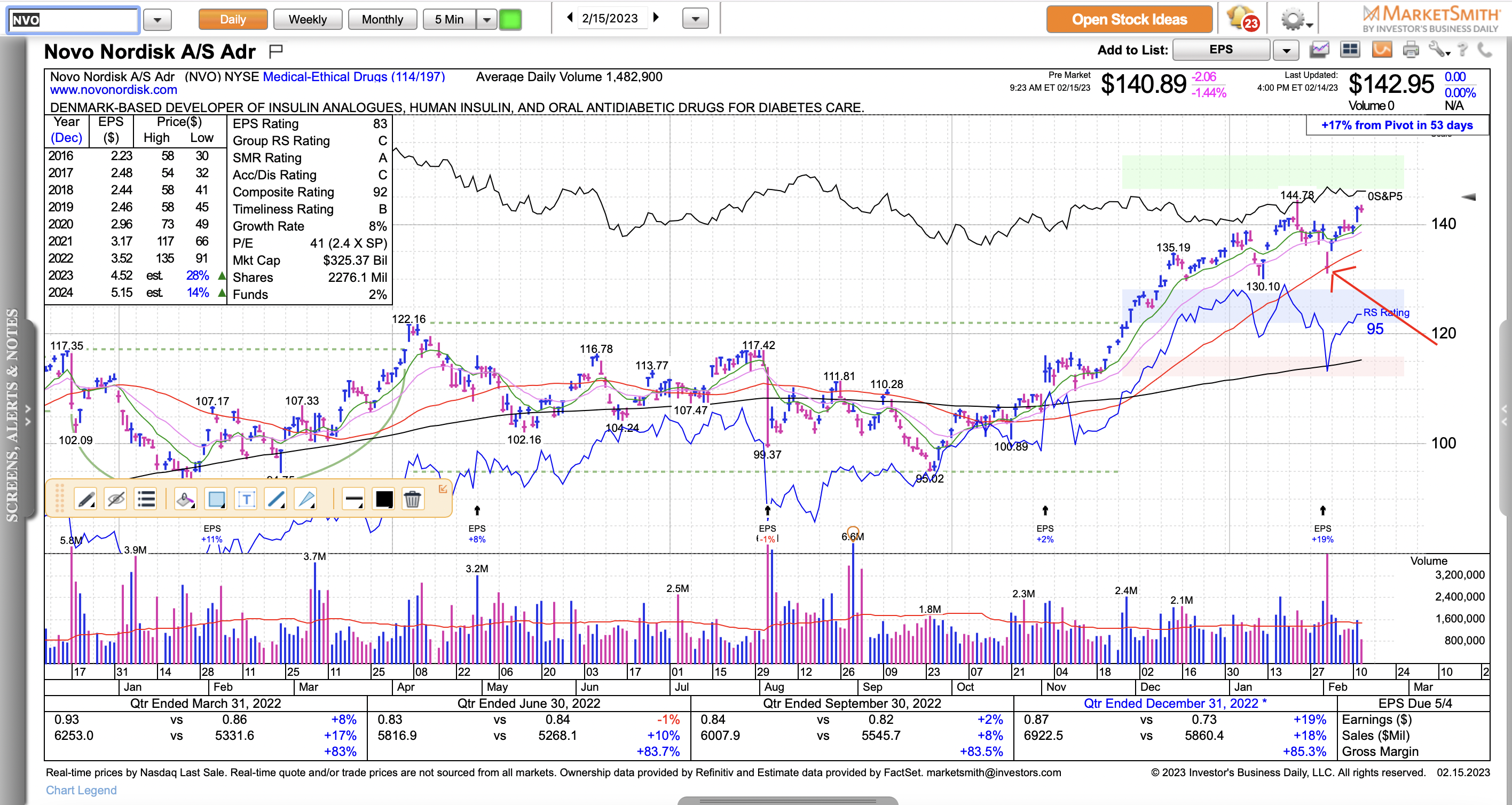Viewport: 1512px width, 805px height.
Task: Select the triangle pointer tool
Action: (306, 499)
